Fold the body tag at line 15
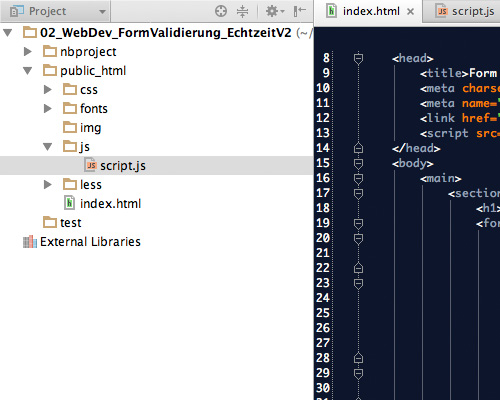This screenshot has width=500, height=400. 358,164
